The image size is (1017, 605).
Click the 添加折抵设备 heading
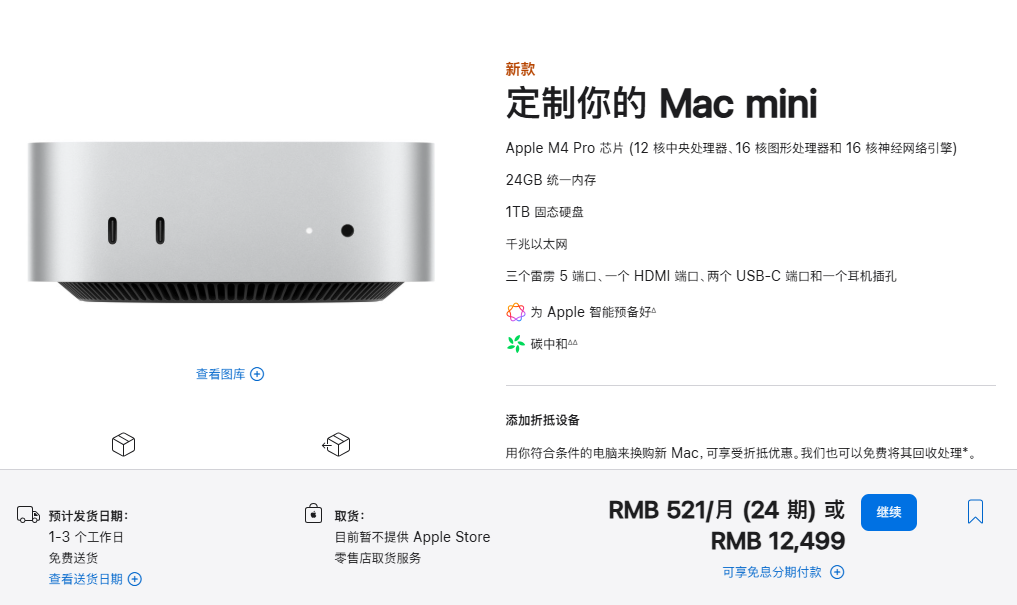[542, 420]
